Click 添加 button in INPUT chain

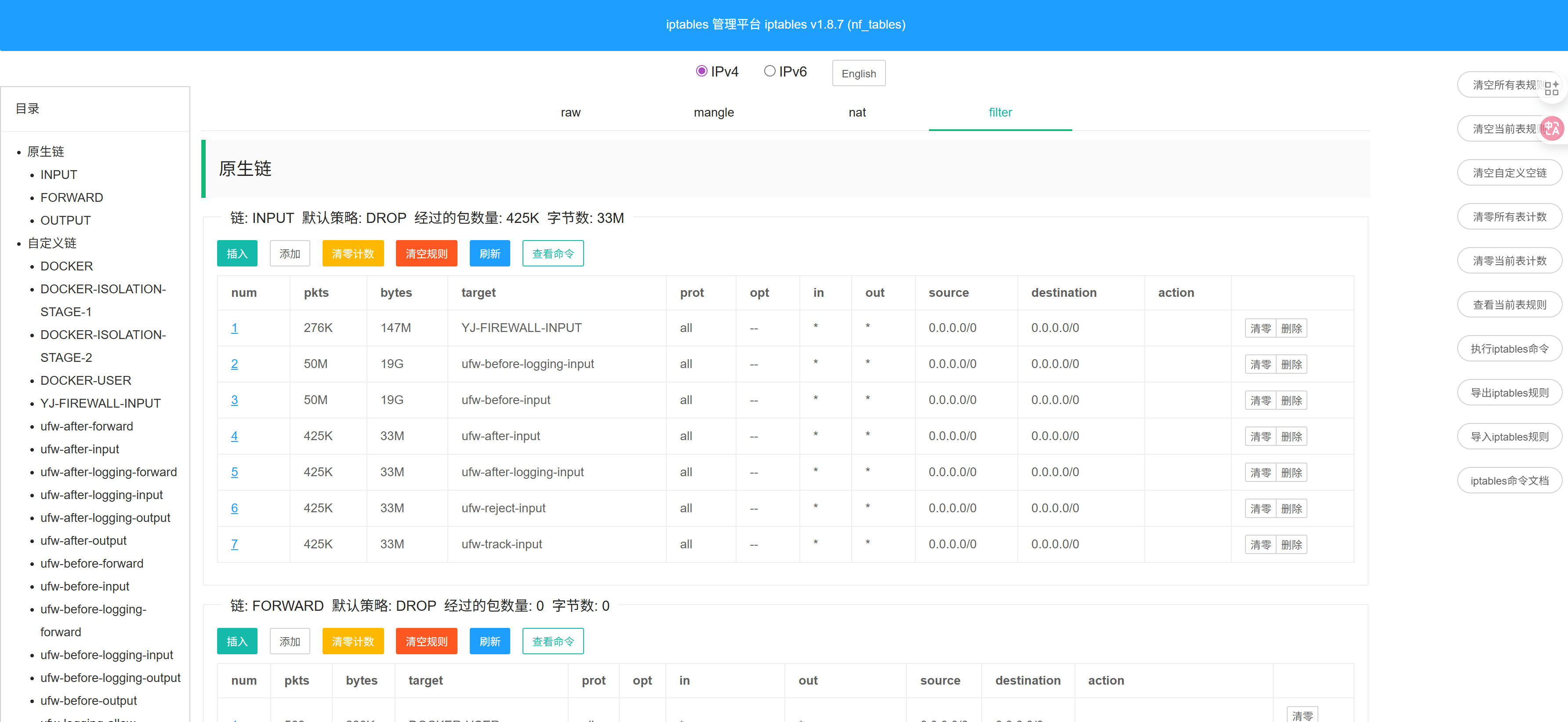coord(290,253)
